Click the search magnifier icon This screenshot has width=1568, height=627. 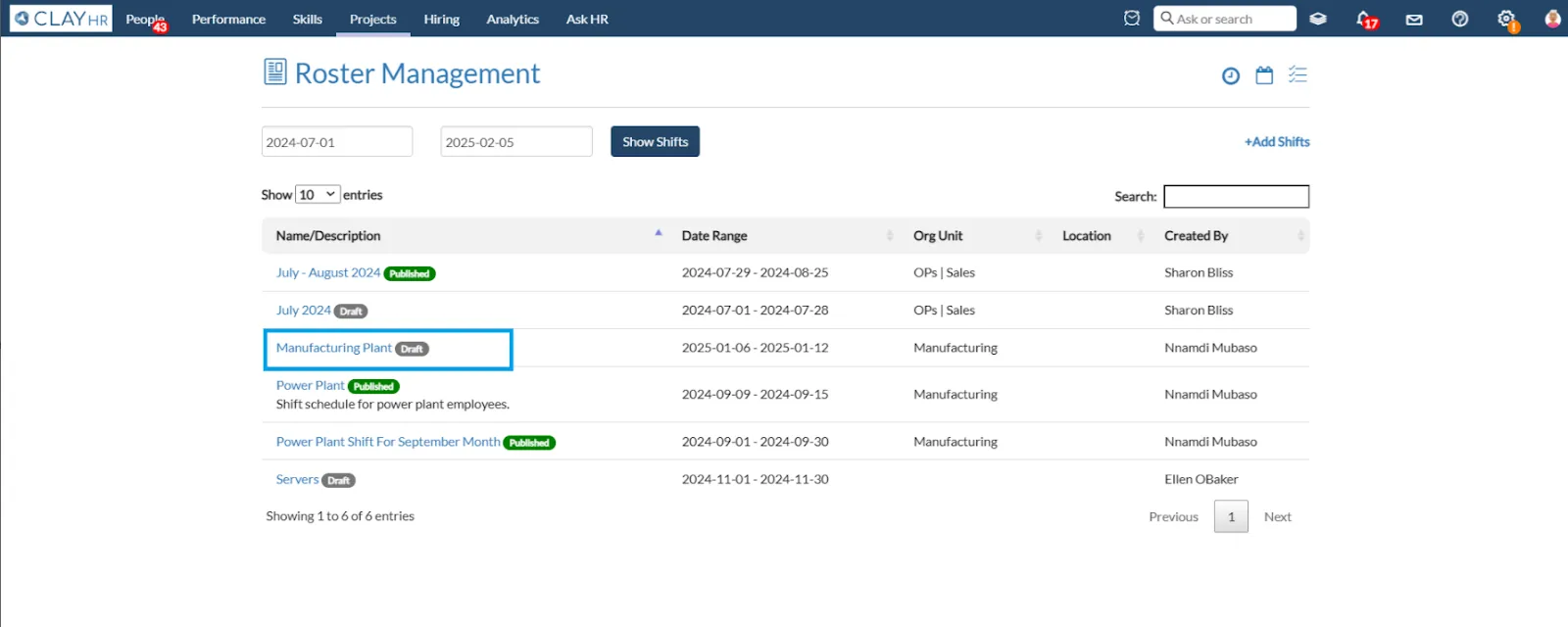pyautogui.click(x=1167, y=18)
